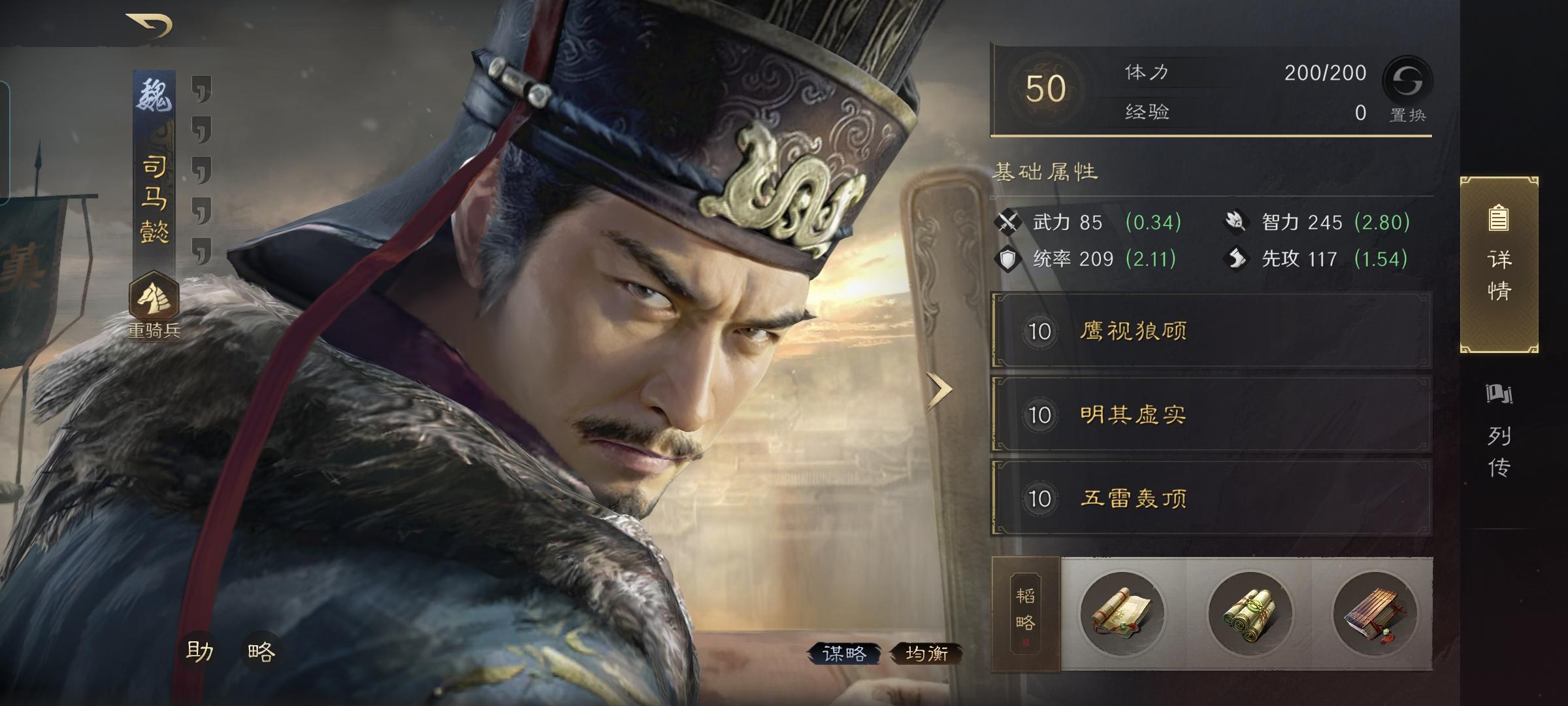The image size is (1568, 706).
Task: Click the 武力 crossed swords icon
Action: 1008,222
